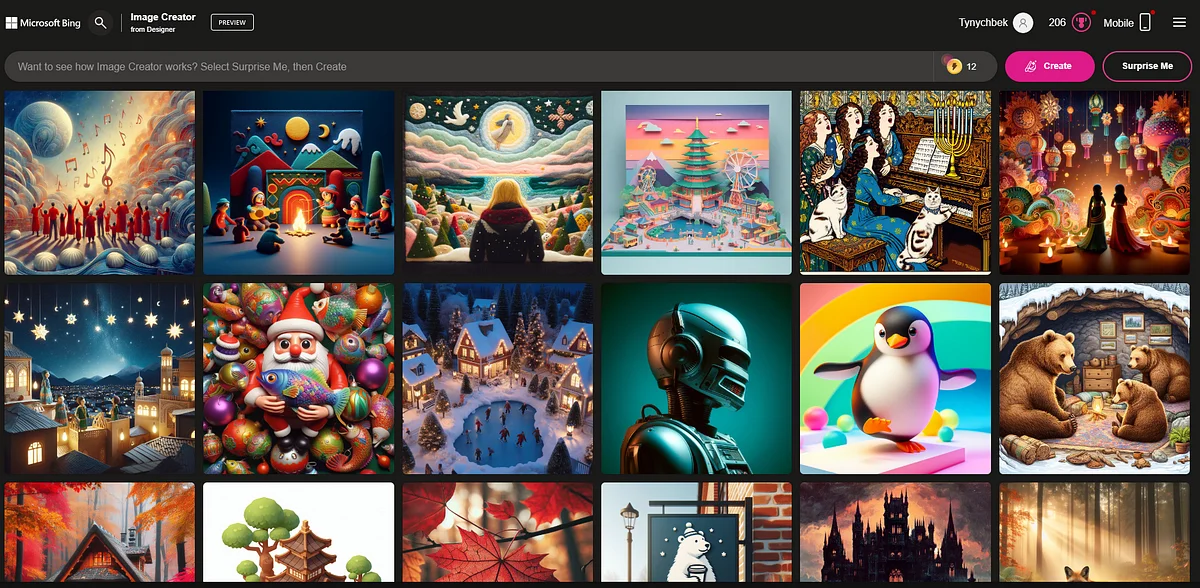
Task: Click the PREVIEW badge
Action: point(232,22)
